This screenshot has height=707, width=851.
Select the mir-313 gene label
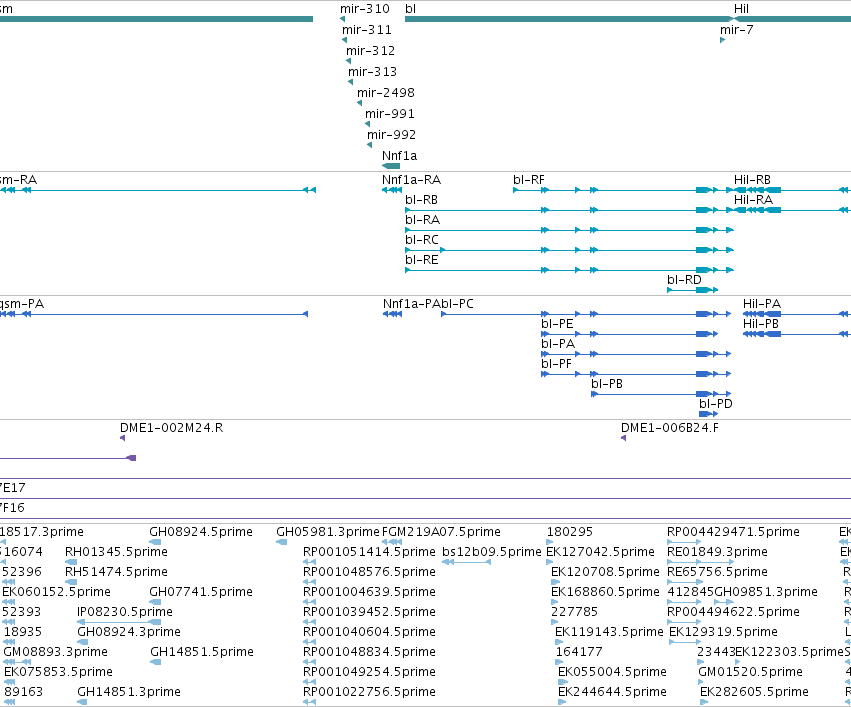(x=372, y=72)
